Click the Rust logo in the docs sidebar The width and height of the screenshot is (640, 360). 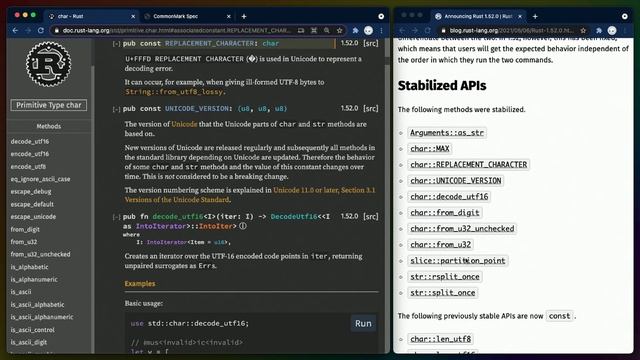pos(49,64)
